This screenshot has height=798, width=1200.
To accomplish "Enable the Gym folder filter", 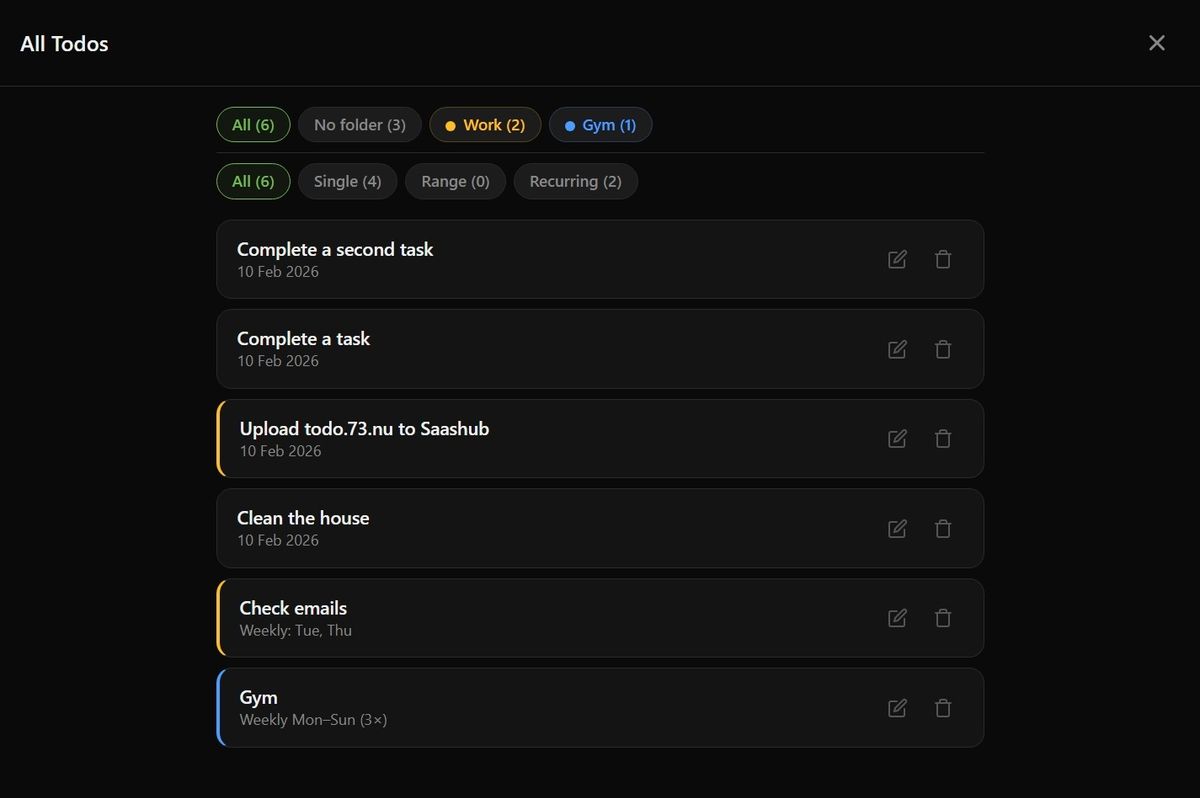I will click(600, 124).
